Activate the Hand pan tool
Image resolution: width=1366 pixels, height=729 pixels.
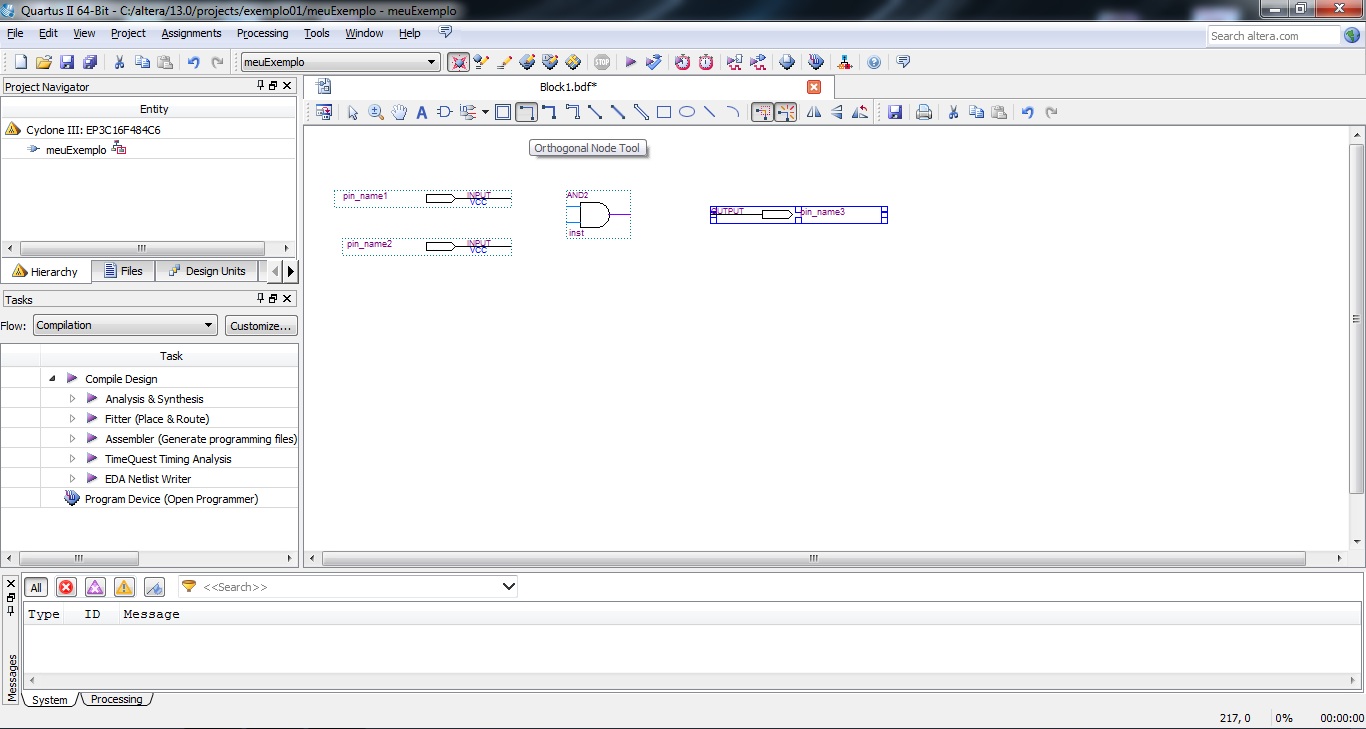click(399, 112)
